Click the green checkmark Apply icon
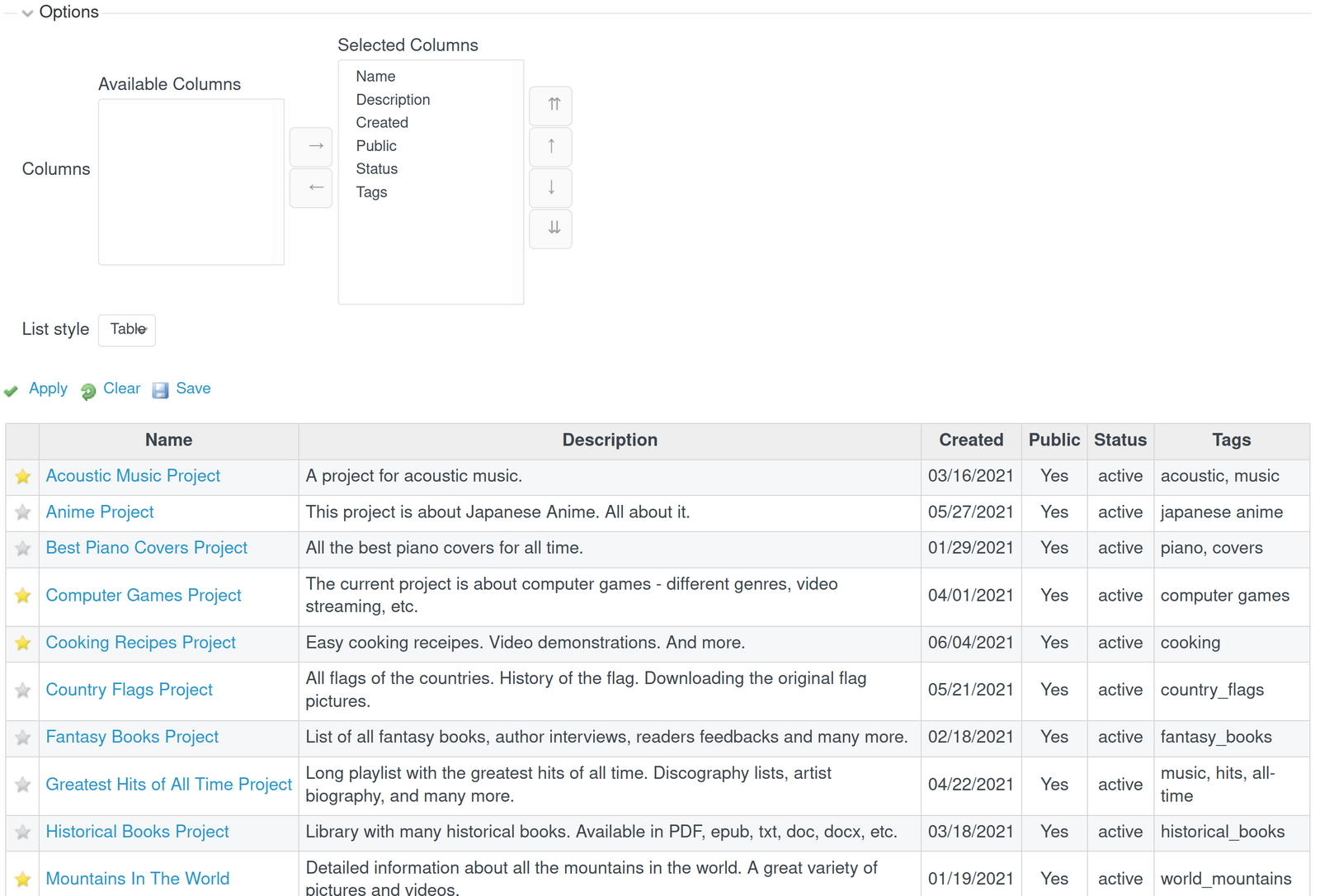 coord(12,390)
